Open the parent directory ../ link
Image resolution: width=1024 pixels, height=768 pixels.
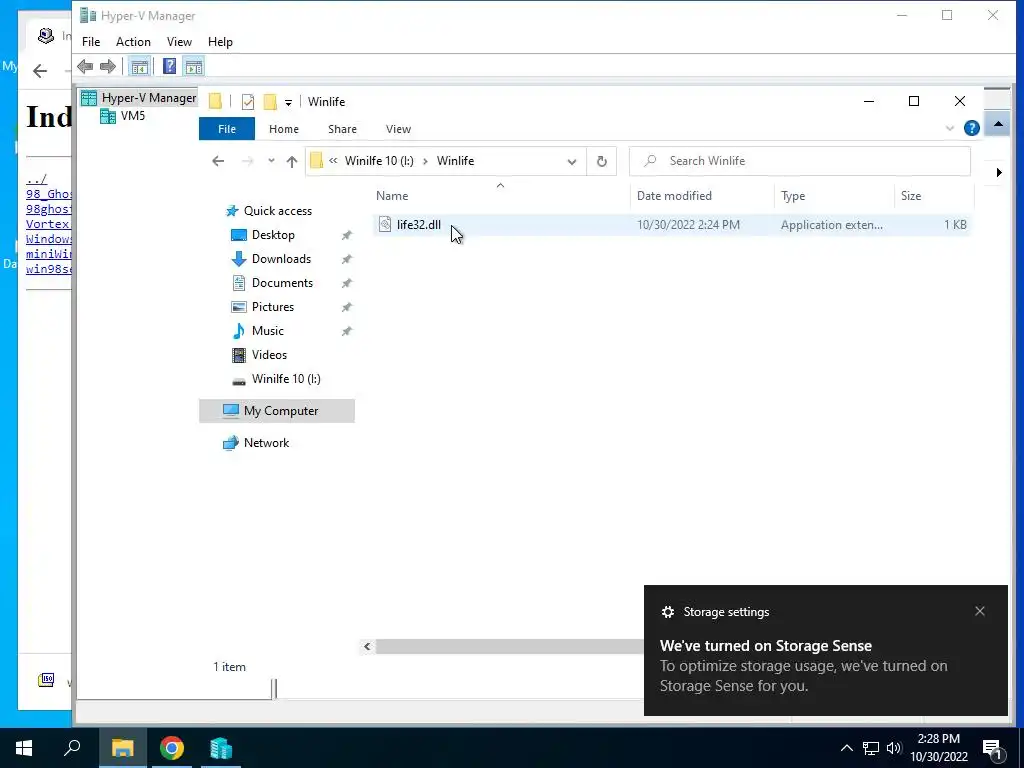[x=37, y=179]
